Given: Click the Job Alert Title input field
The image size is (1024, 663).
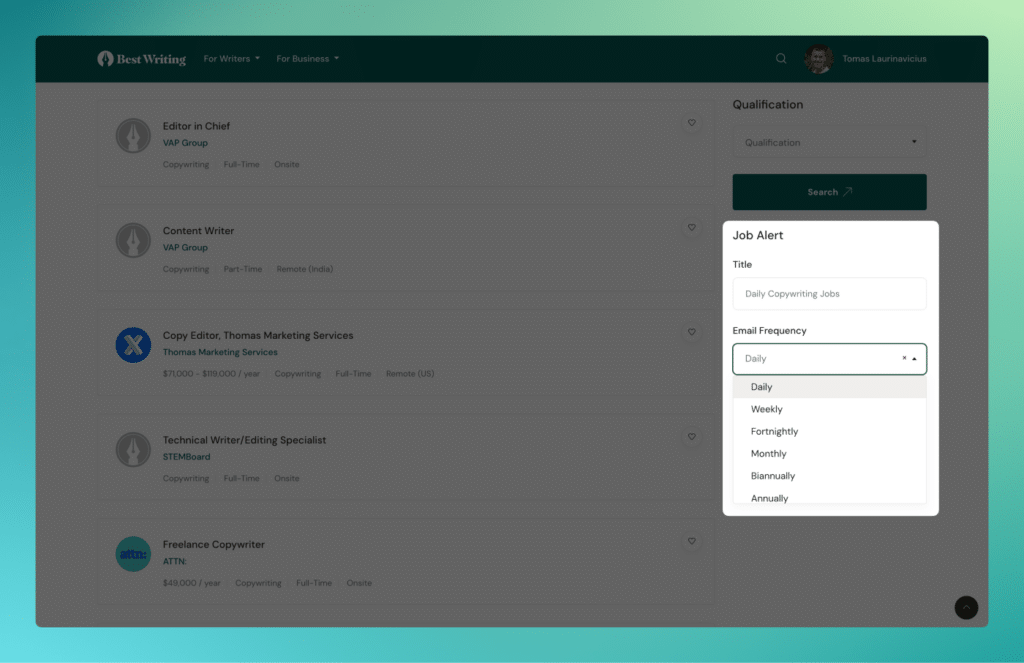Looking at the screenshot, I should tap(829, 294).
